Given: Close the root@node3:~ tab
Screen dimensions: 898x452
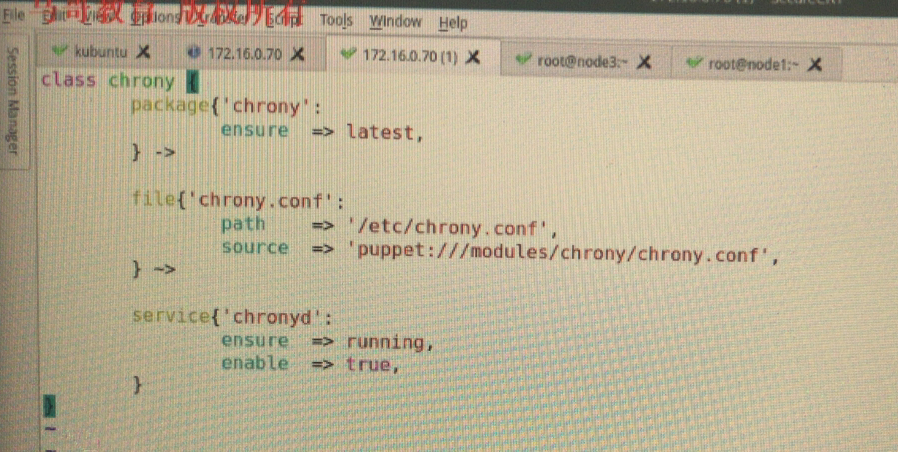Looking at the screenshot, I should point(644,61).
